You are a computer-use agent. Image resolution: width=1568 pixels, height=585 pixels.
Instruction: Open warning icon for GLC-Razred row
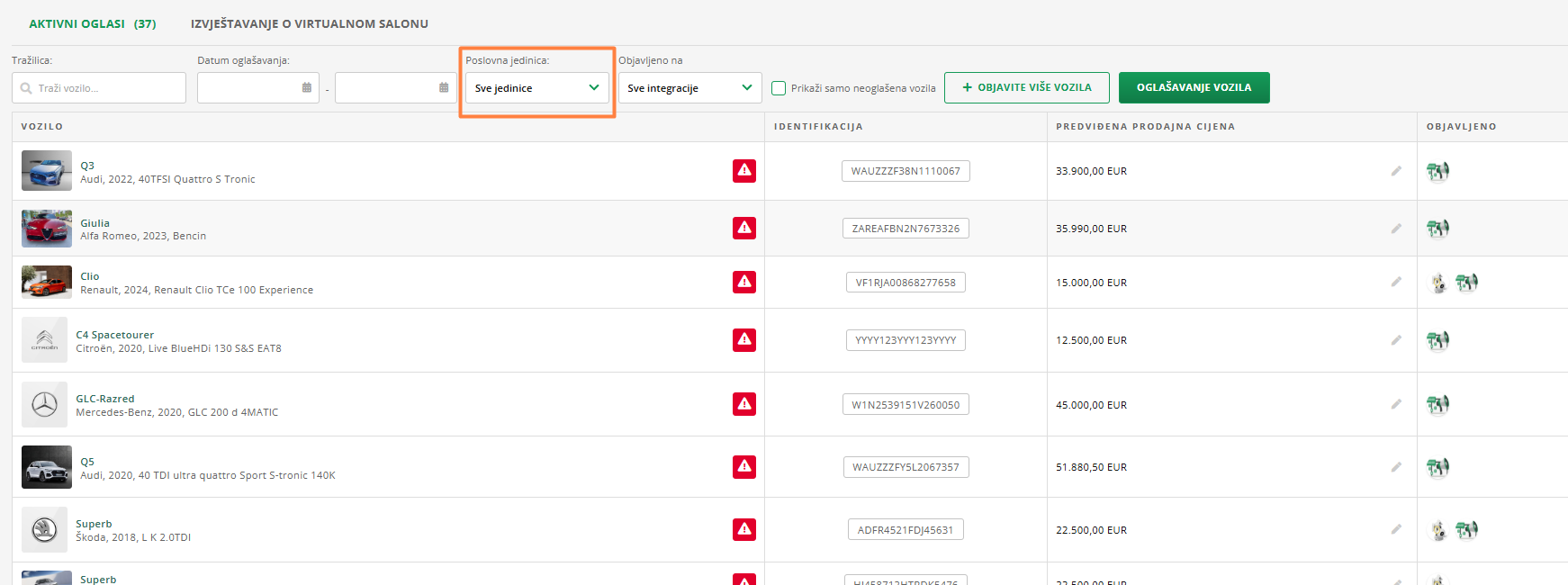coord(744,404)
